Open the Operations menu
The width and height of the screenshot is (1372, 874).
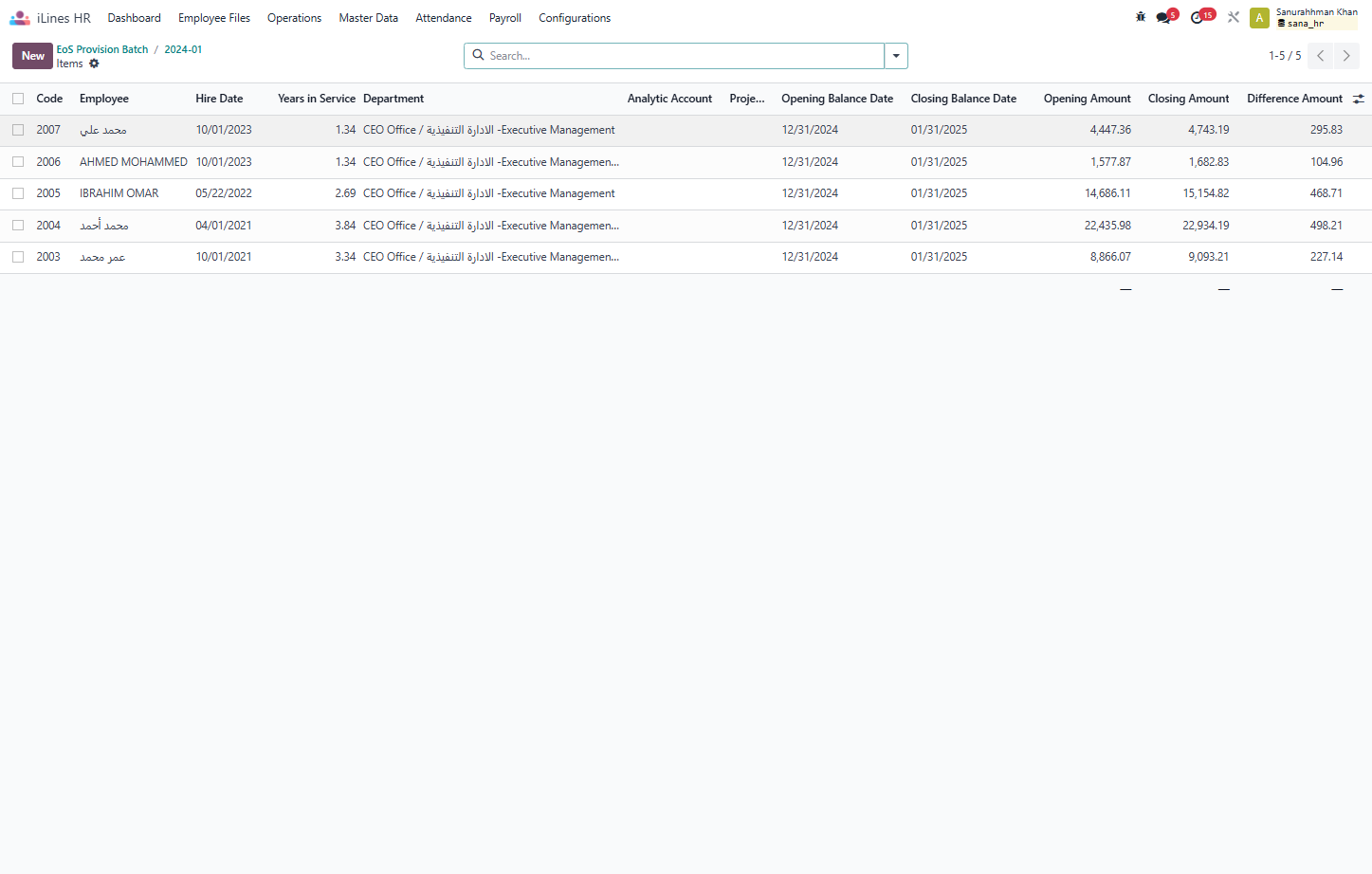(294, 18)
